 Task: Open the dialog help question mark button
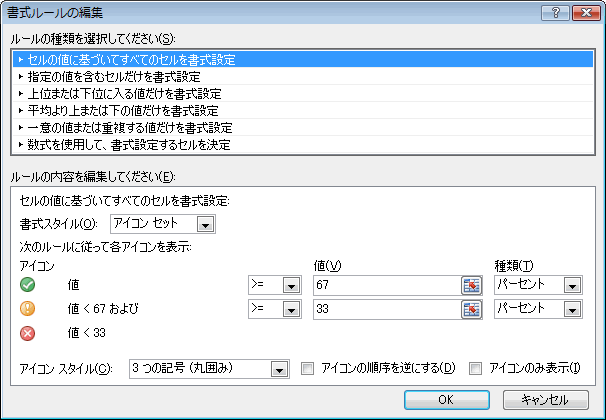555,13
